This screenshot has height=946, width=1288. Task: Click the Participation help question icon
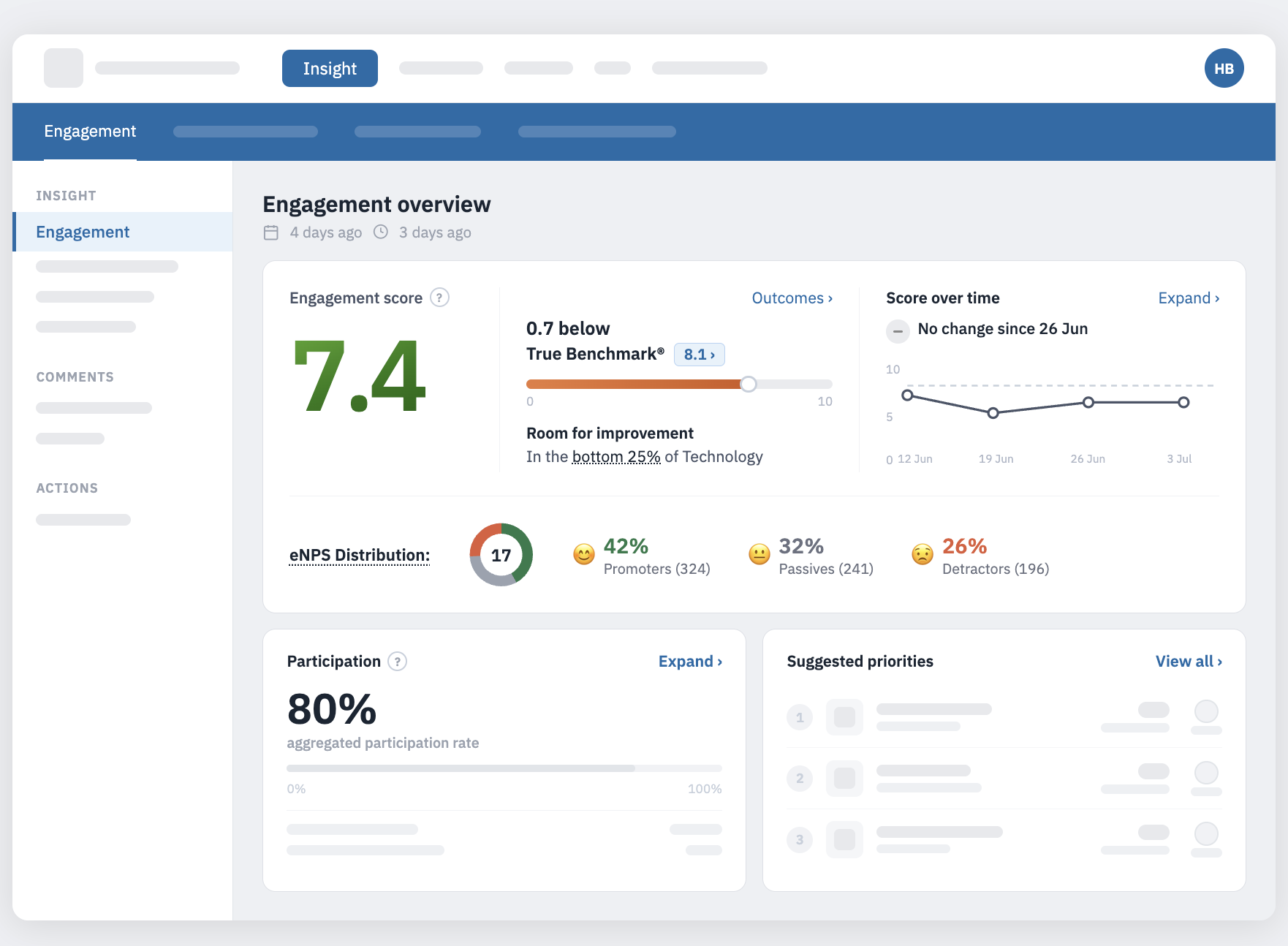pos(397,662)
